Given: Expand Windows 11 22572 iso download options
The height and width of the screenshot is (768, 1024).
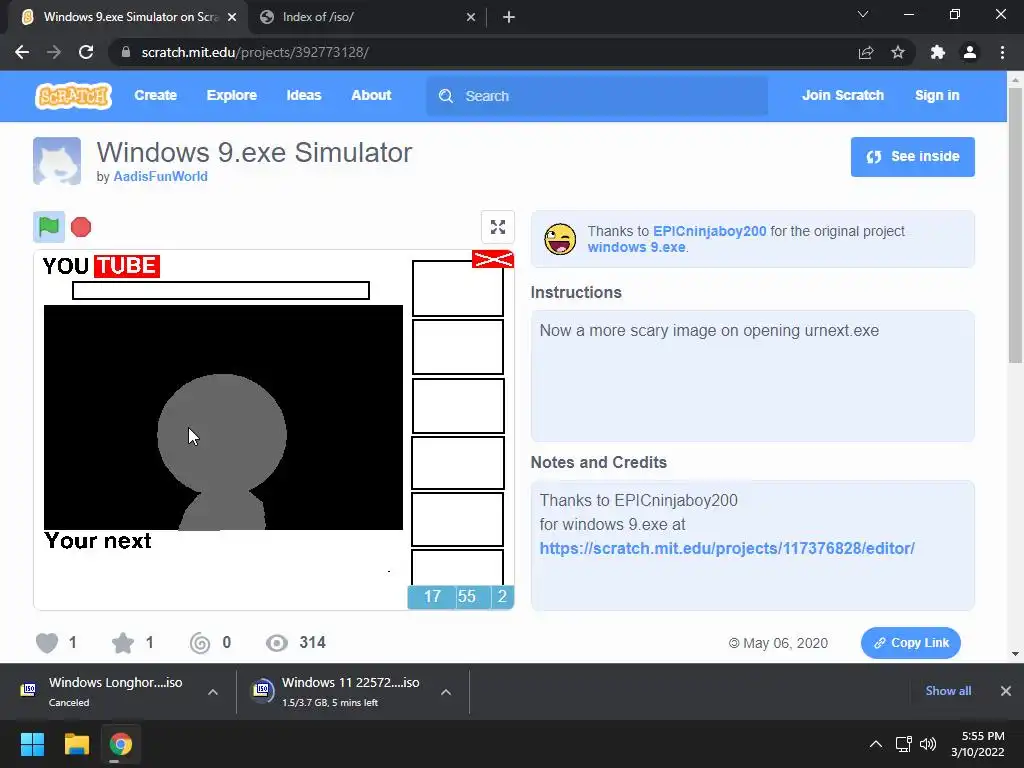Looking at the screenshot, I should pyautogui.click(x=446, y=692).
